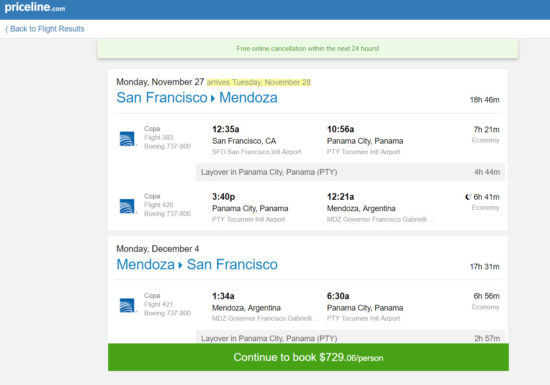
Task: Click Continue to book $729.06 button
Action: pos(308,357)
